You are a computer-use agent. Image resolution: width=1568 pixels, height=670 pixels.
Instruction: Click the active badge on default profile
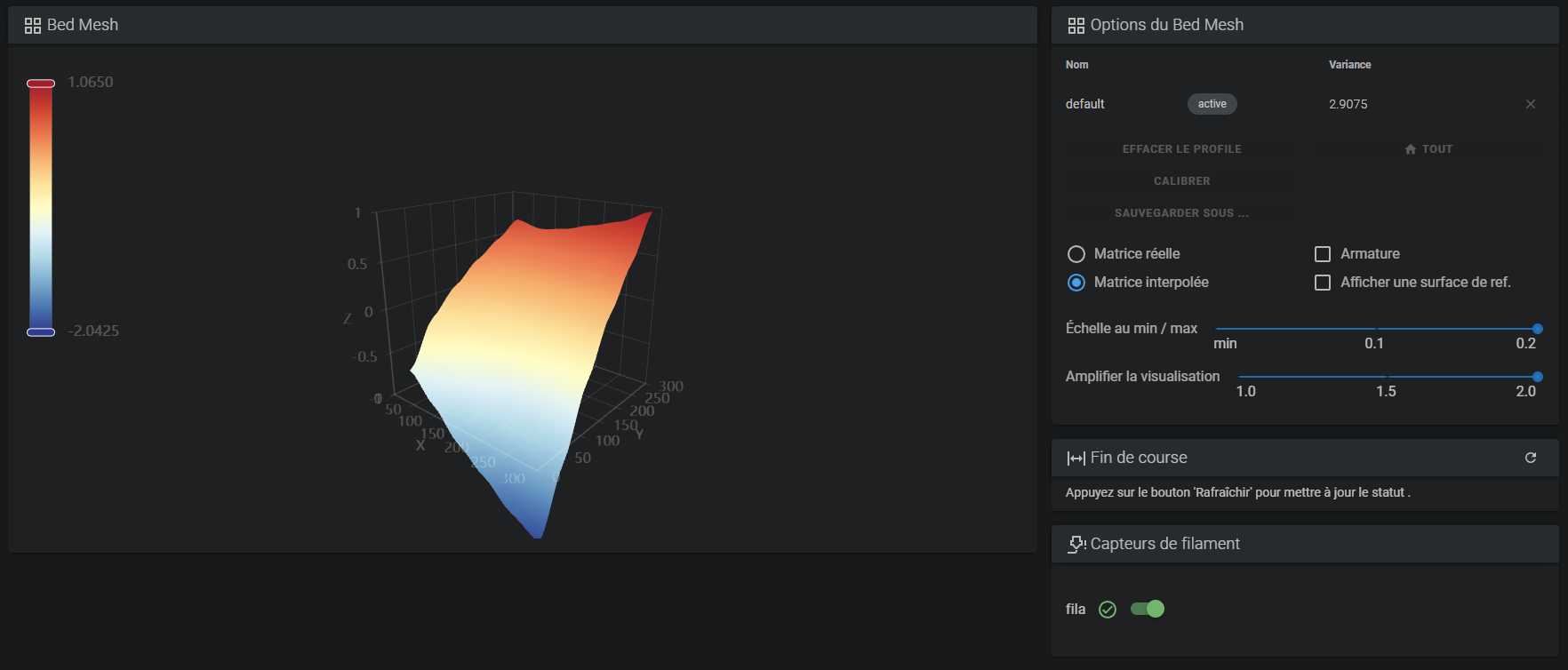[1212, 104]
